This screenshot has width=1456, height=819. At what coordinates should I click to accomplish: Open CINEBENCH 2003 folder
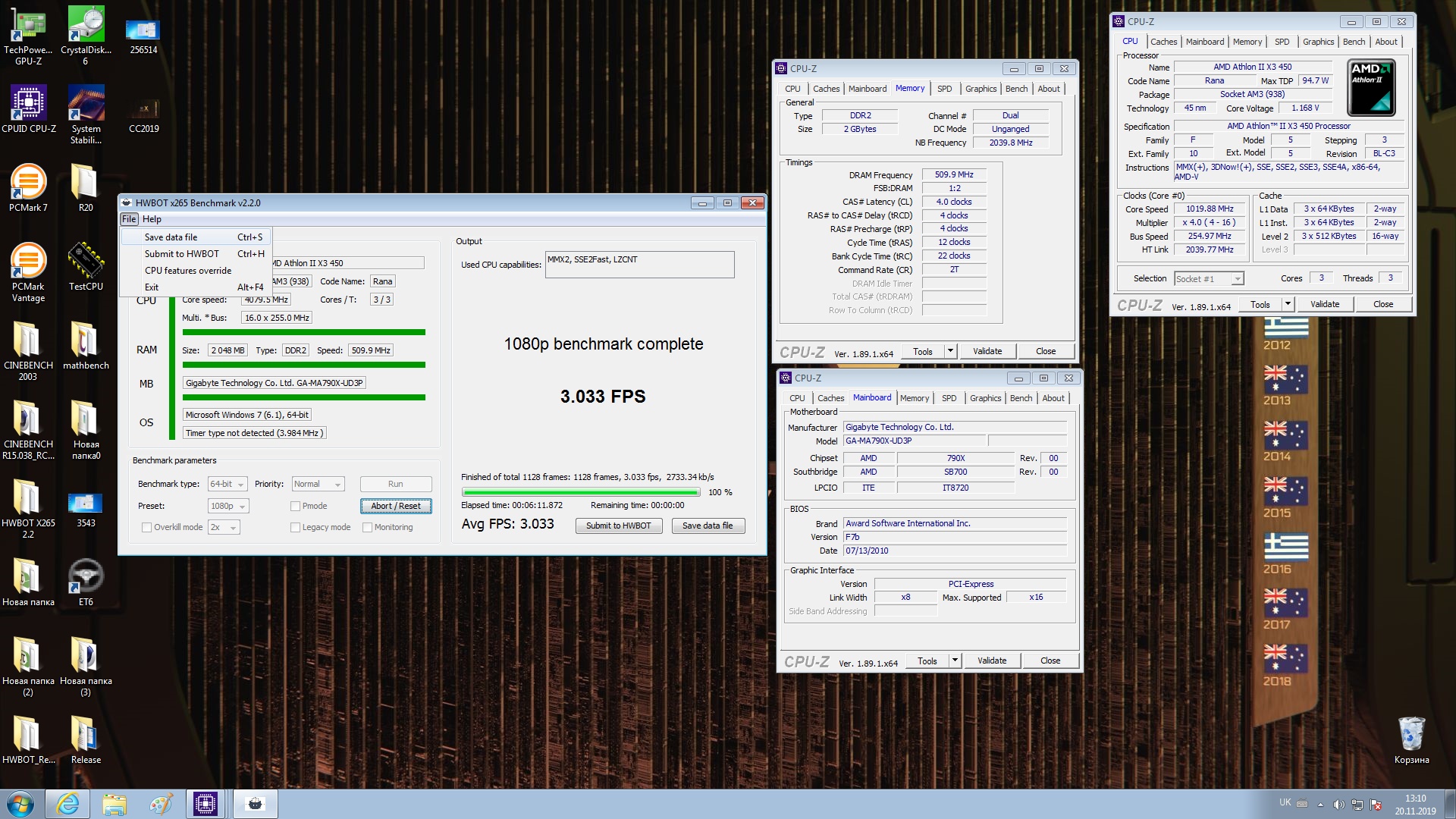coord(28,351)
